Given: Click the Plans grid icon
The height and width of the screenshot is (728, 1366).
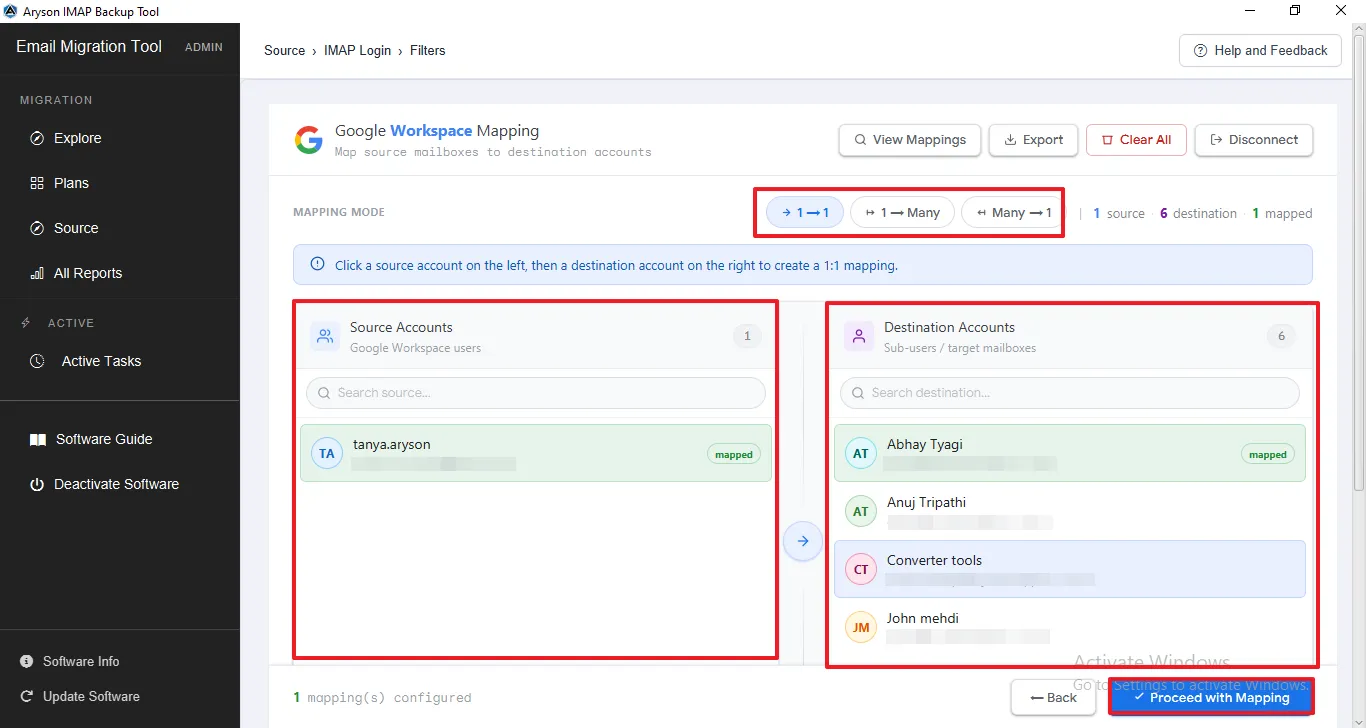Looking at the screenshot, I should click(37, 183).
